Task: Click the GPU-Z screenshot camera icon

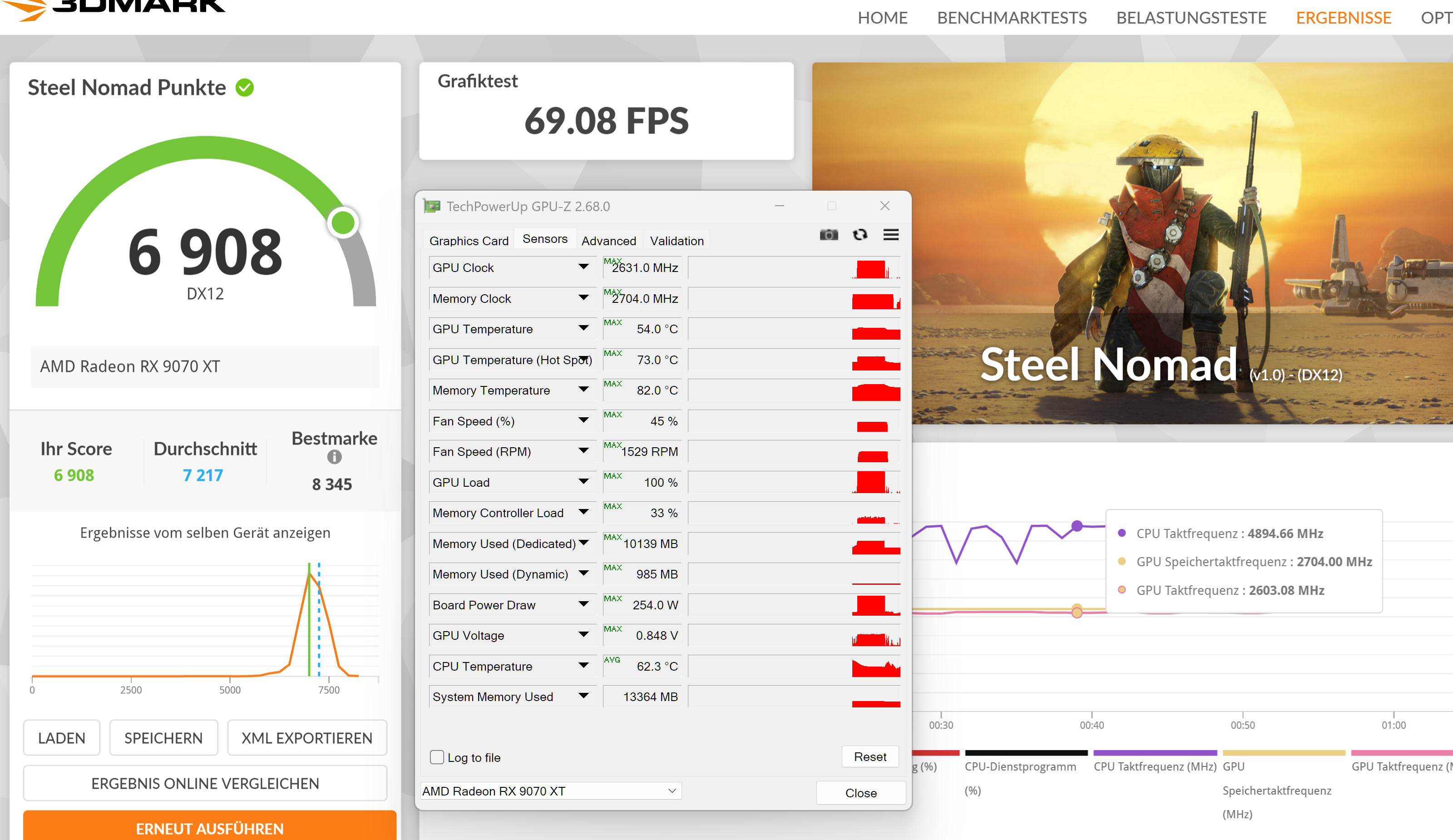Action: (829, 235)
